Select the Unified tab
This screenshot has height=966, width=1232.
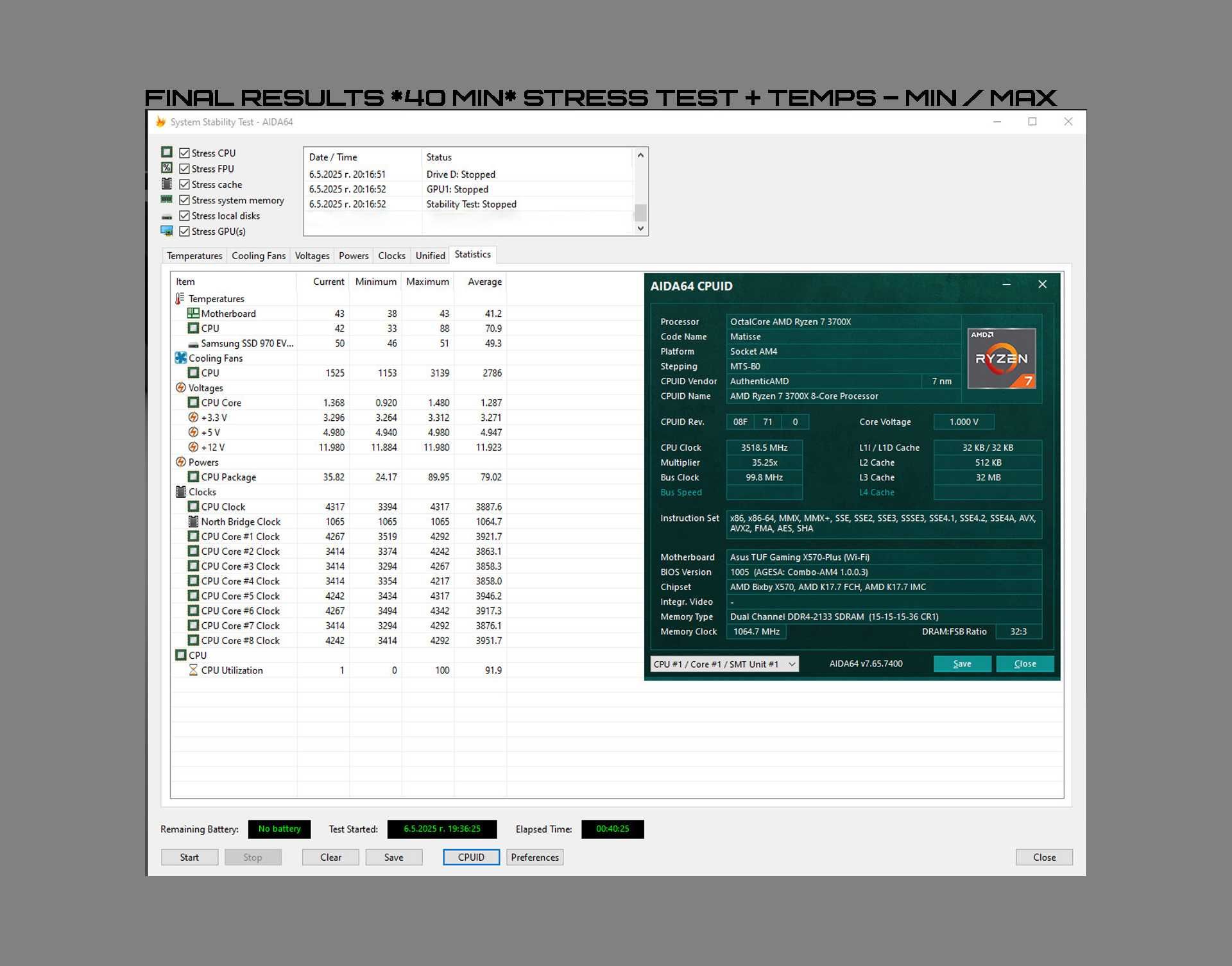430,256
